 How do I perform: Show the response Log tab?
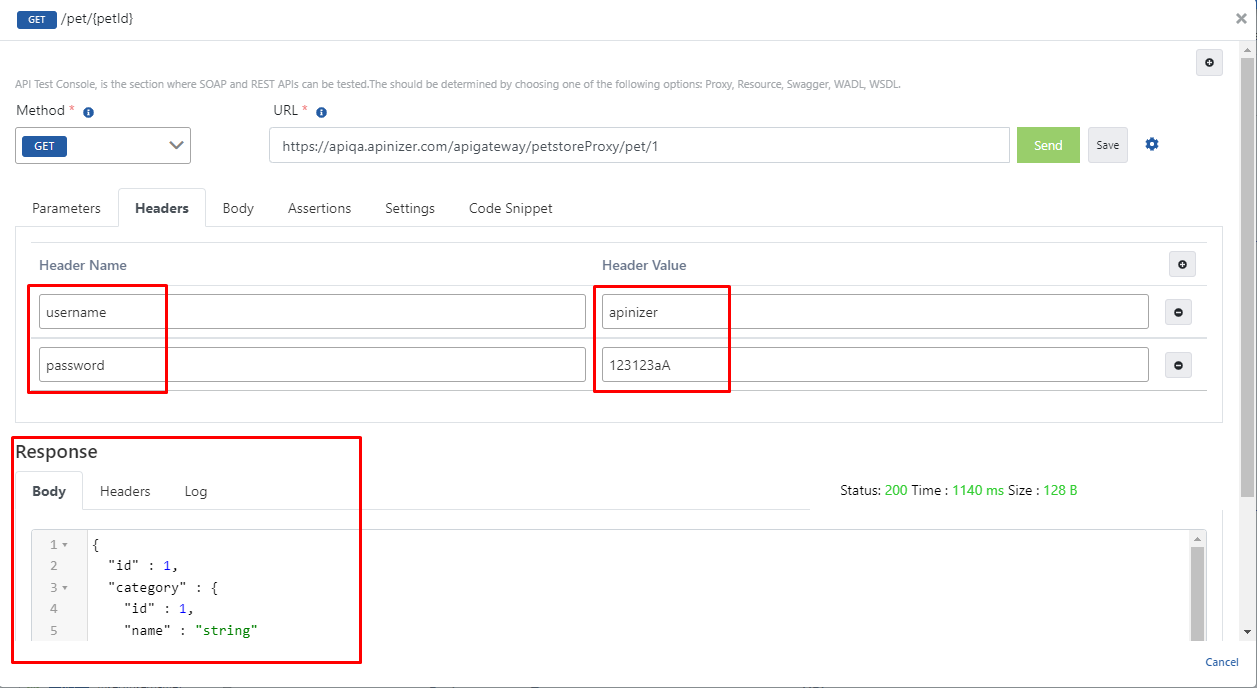click(x=196, y=492)
